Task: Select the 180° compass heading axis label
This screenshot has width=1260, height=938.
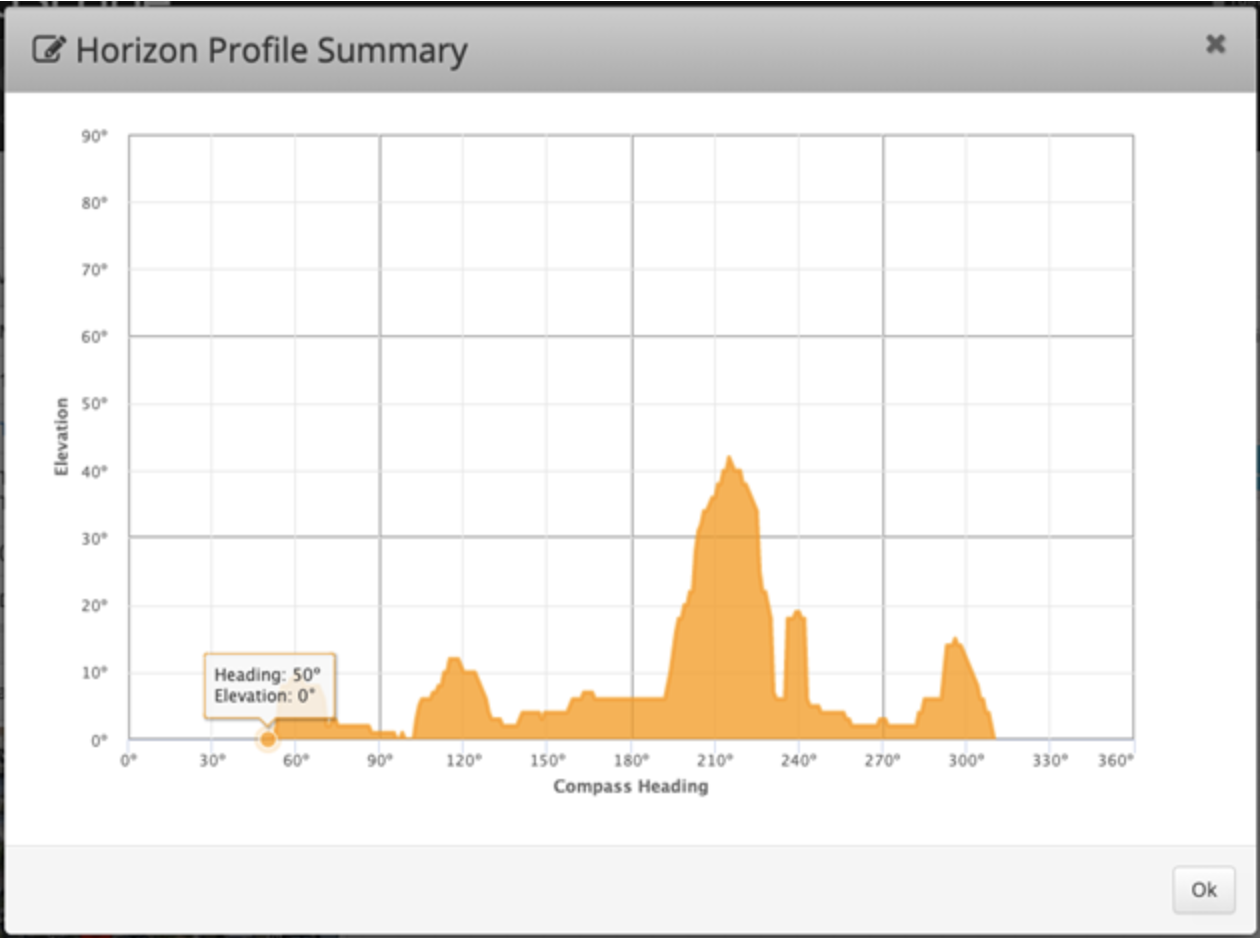Action: click(631, 761)
